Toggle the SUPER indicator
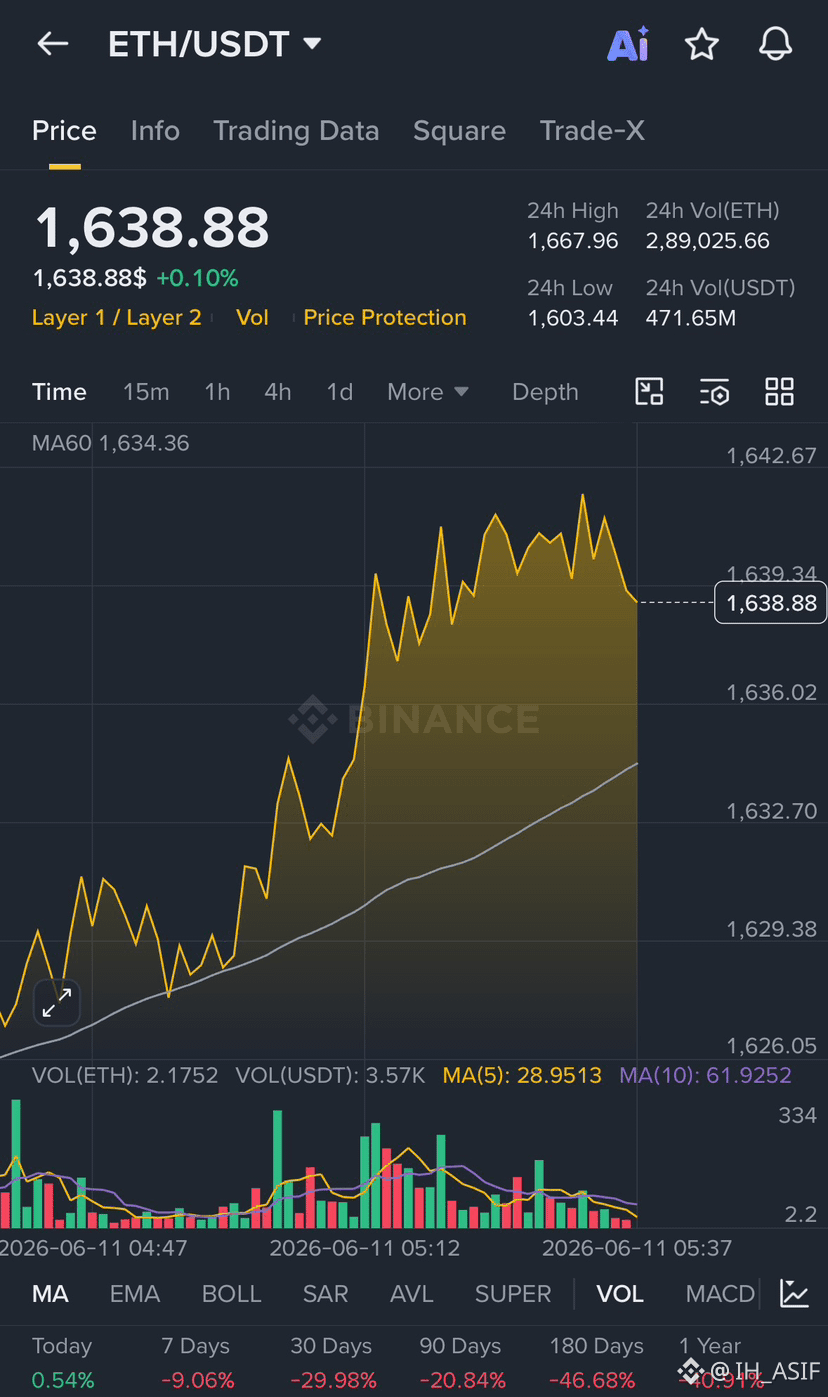 [x=513, y=1294]
